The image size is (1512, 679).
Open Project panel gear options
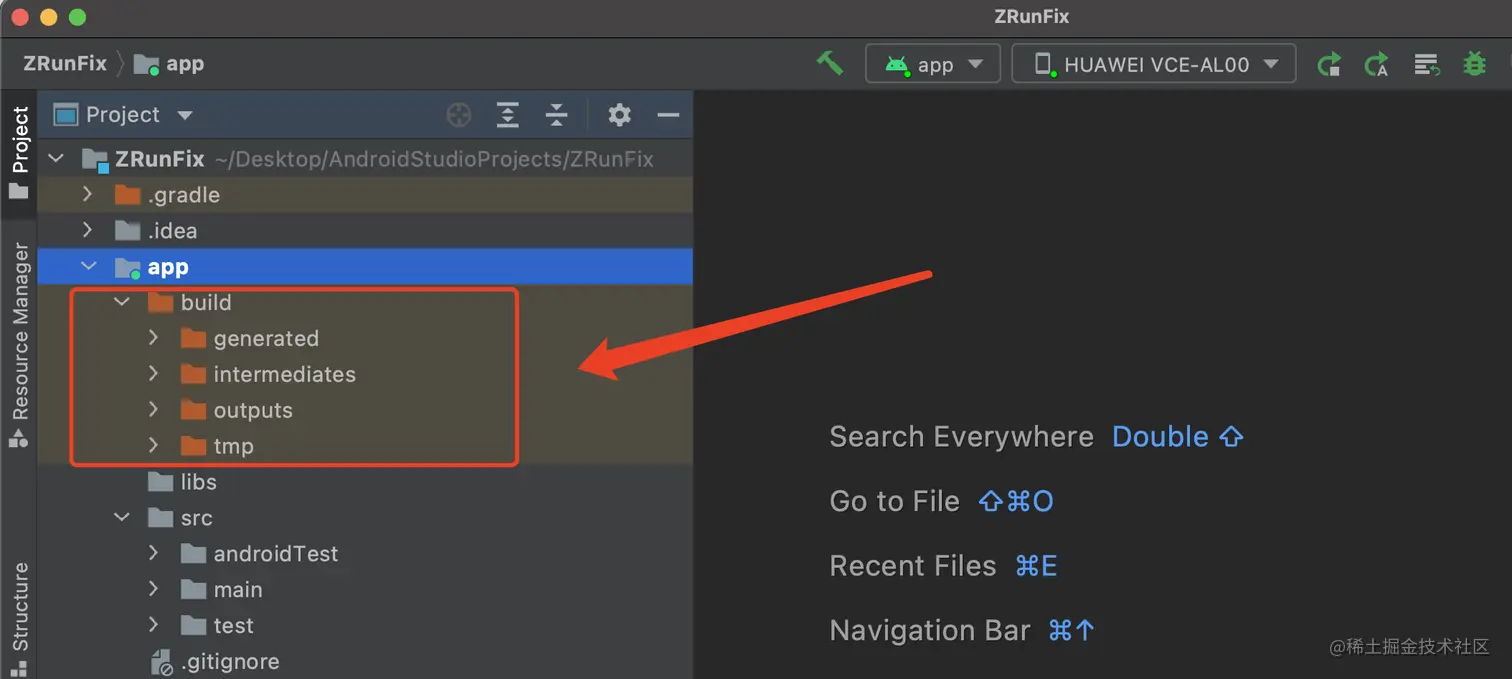pos(619,115)
